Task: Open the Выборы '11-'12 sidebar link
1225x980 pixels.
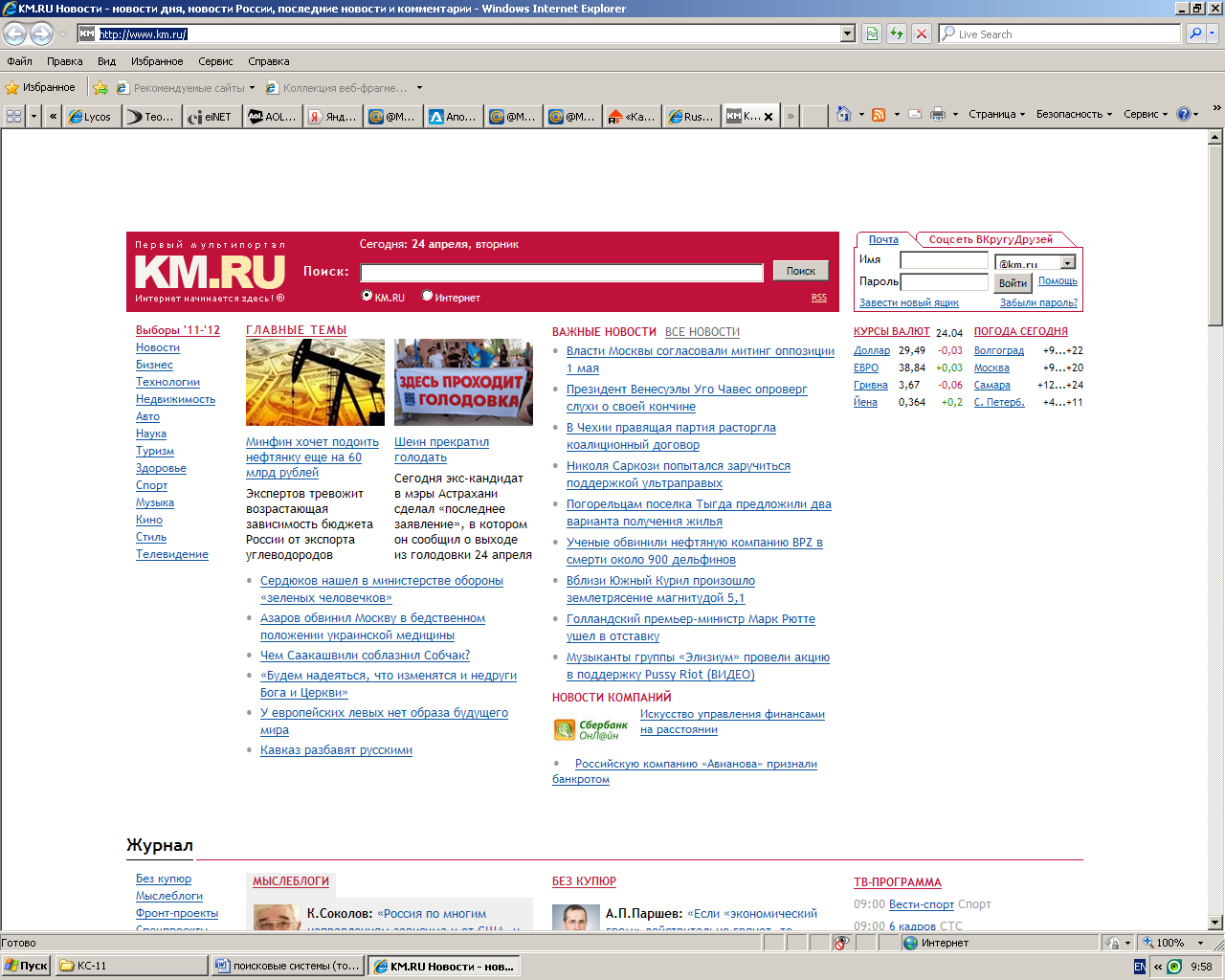Action: 178,330
